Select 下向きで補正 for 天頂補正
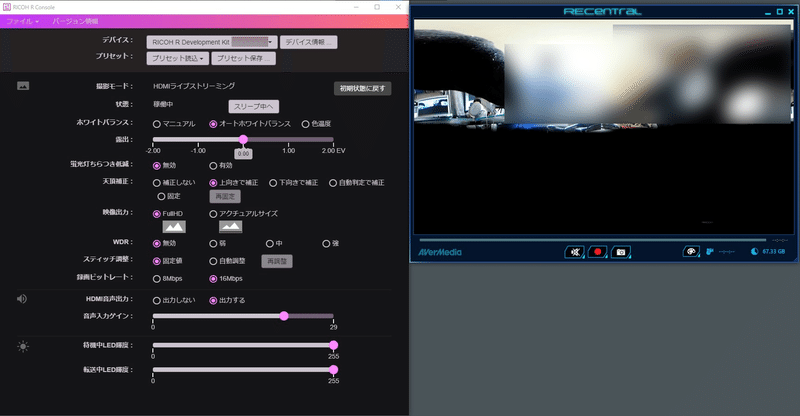 click(273, 183)
